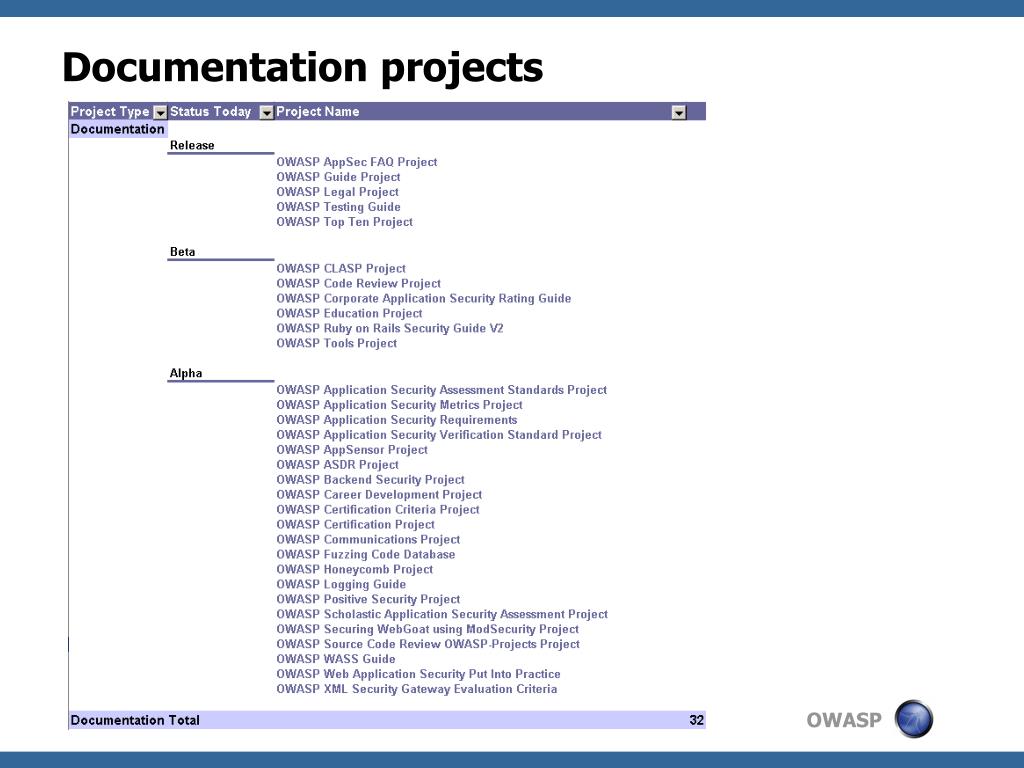This screenshot has width=1024, height=768.
Task: Click OWASP Corporate Application Security Rating Guide
Action: pyautogui.click(x=424, y=298)
